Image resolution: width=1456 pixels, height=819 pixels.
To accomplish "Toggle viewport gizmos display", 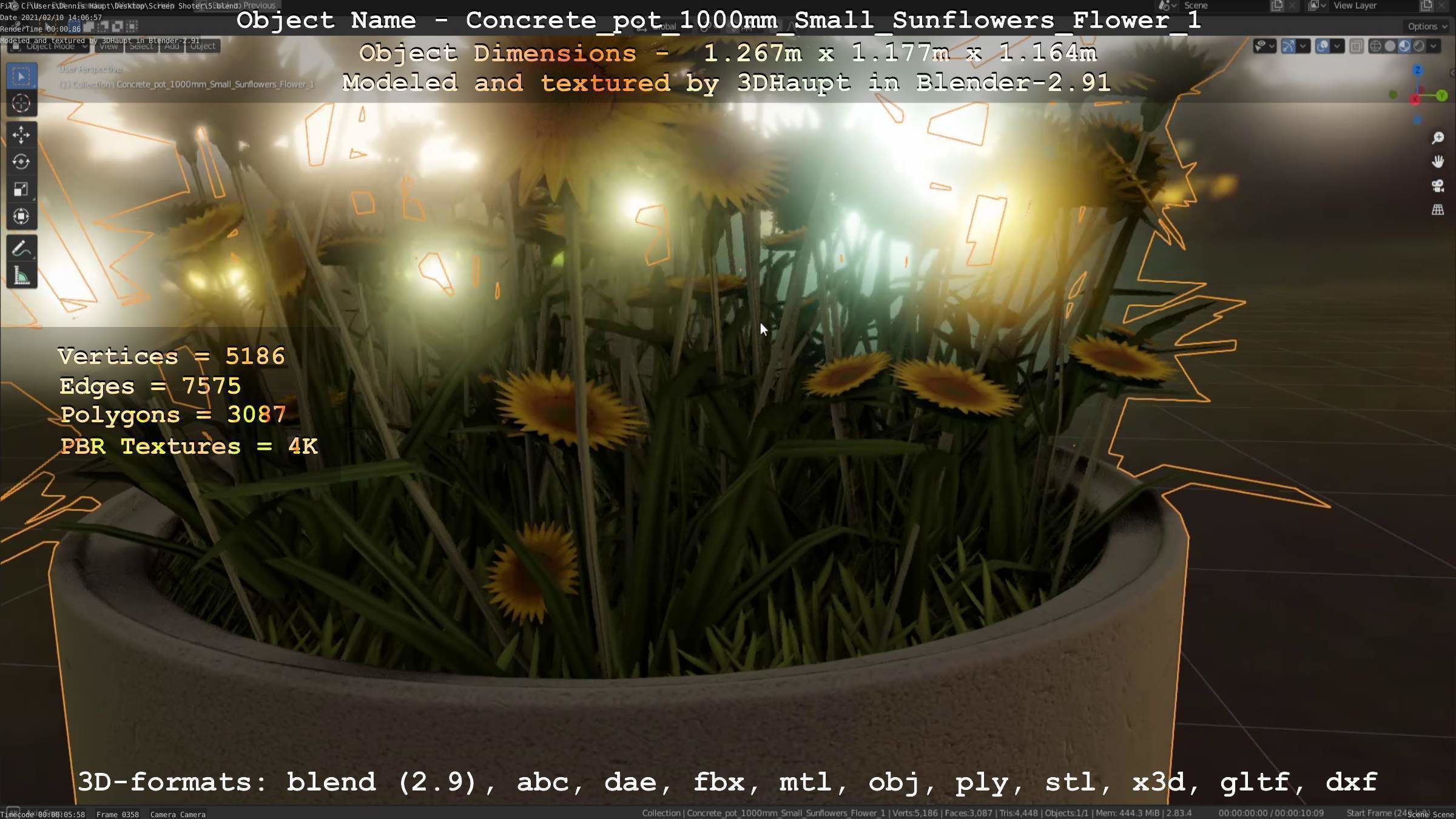I will click(x=1288, y=46).
